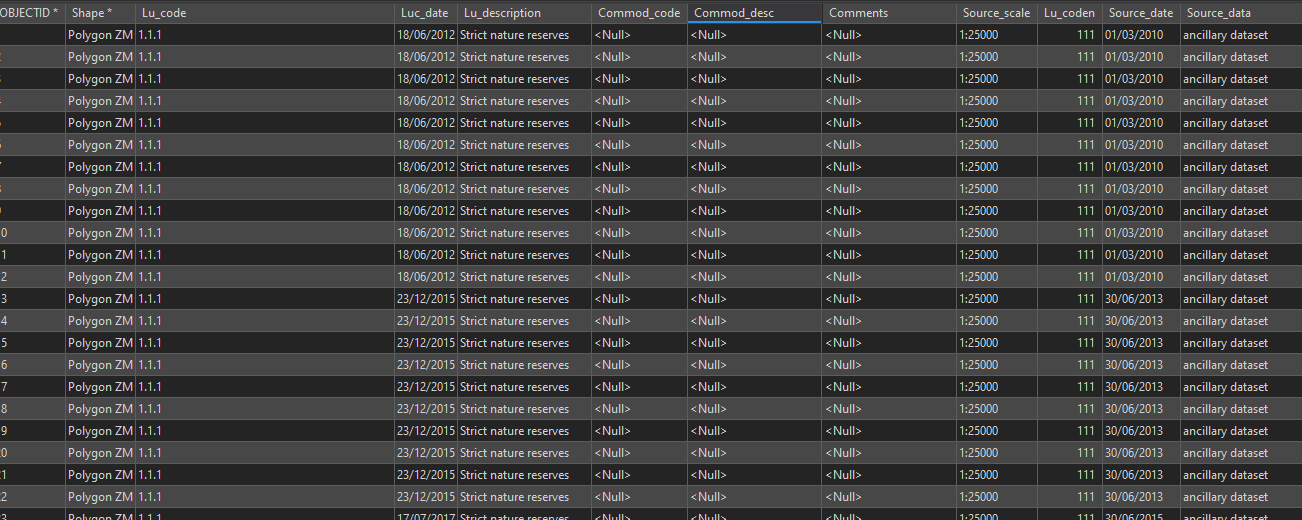Click Comments '<Null>' cell in top row
The image size is (1302, 520).
889,35
